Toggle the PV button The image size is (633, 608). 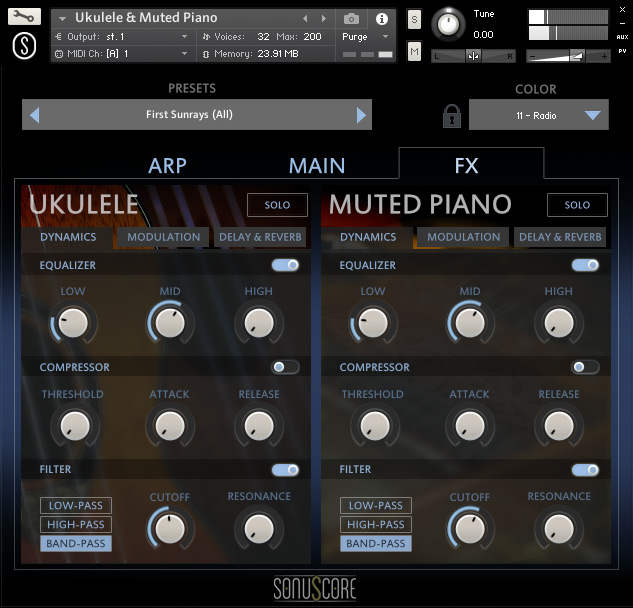[622, 51]
